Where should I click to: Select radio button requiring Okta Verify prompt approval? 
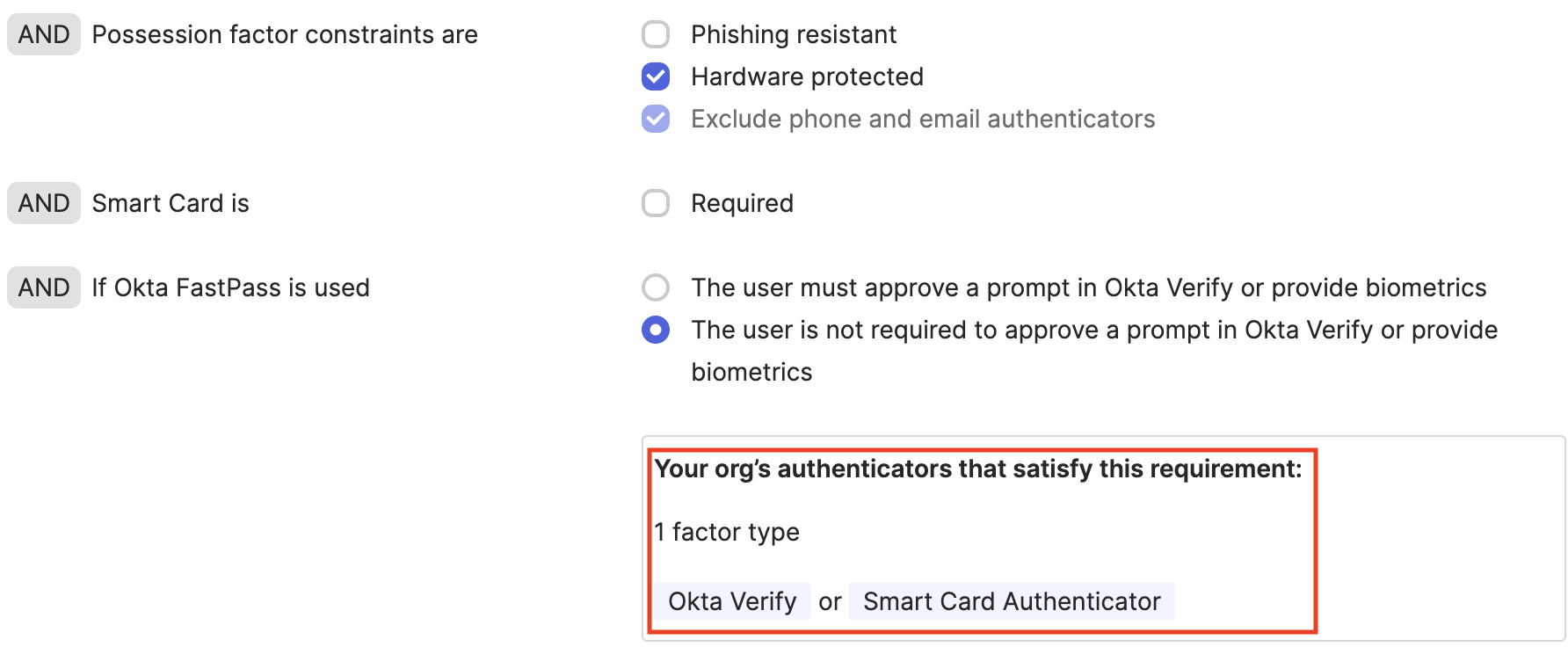point(656,287)
